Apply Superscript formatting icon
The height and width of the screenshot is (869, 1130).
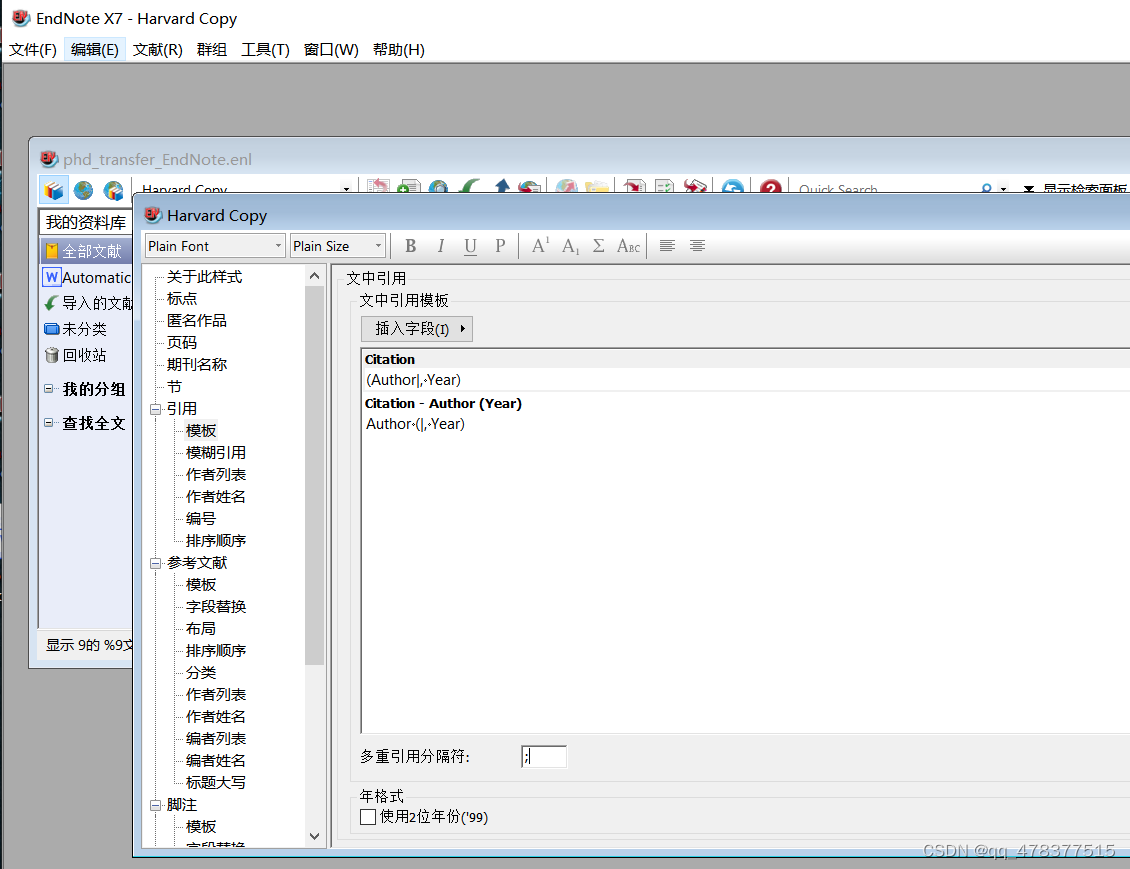540,246
